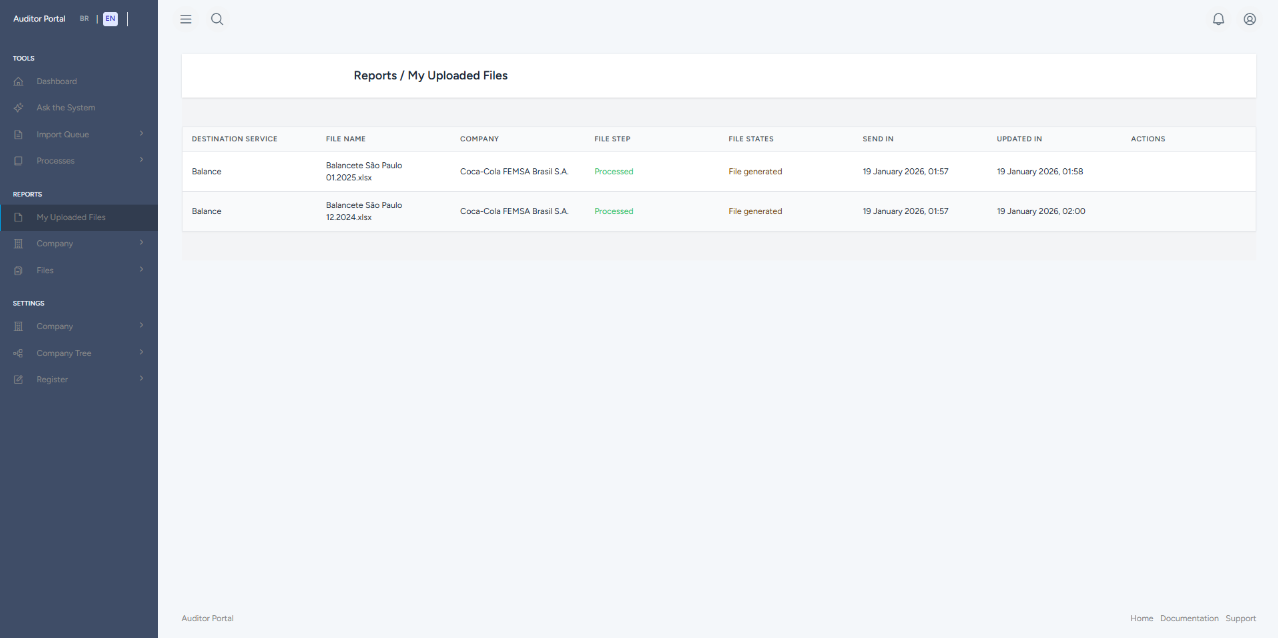Click File Step column header

click(x=612, y=139)
